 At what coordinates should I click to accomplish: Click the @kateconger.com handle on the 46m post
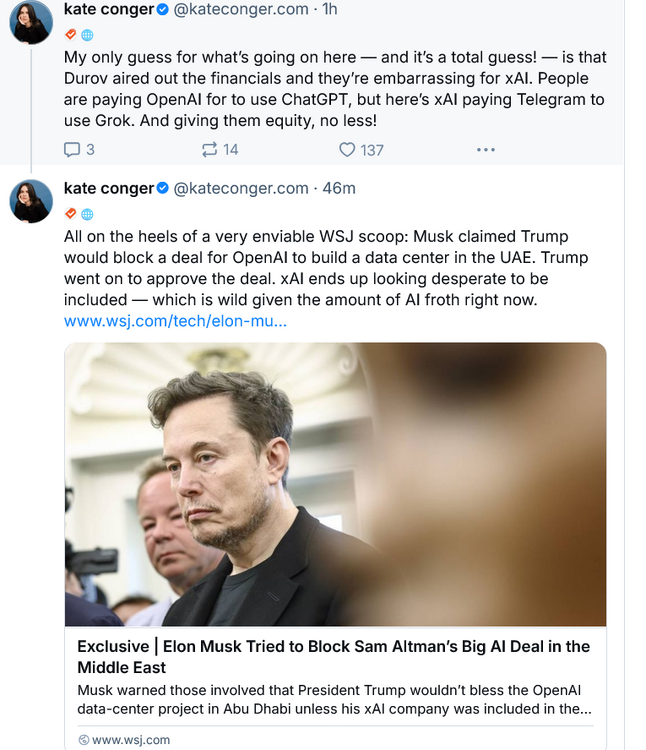(241, 188)
